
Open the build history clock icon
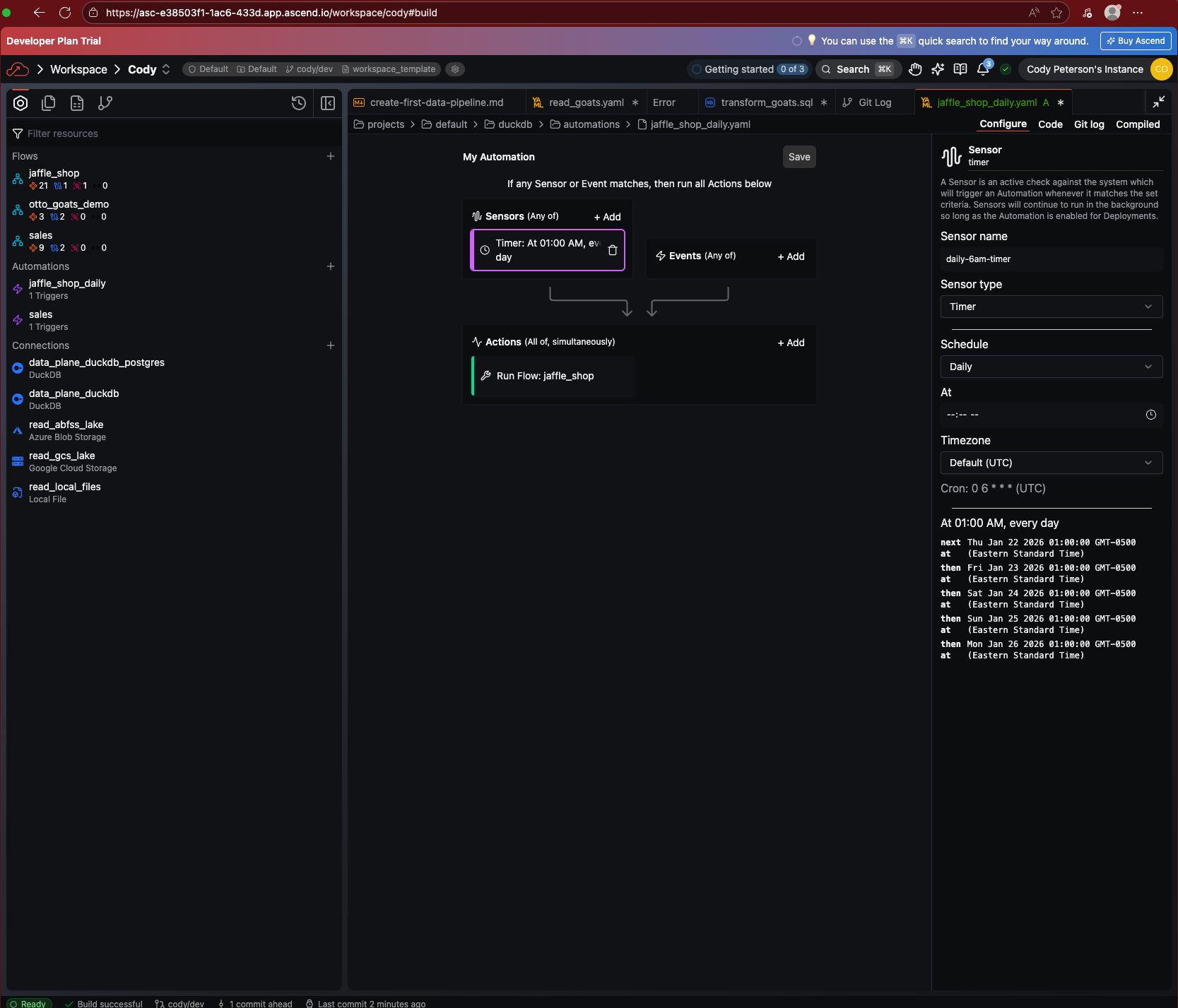[x=298, y=102]
